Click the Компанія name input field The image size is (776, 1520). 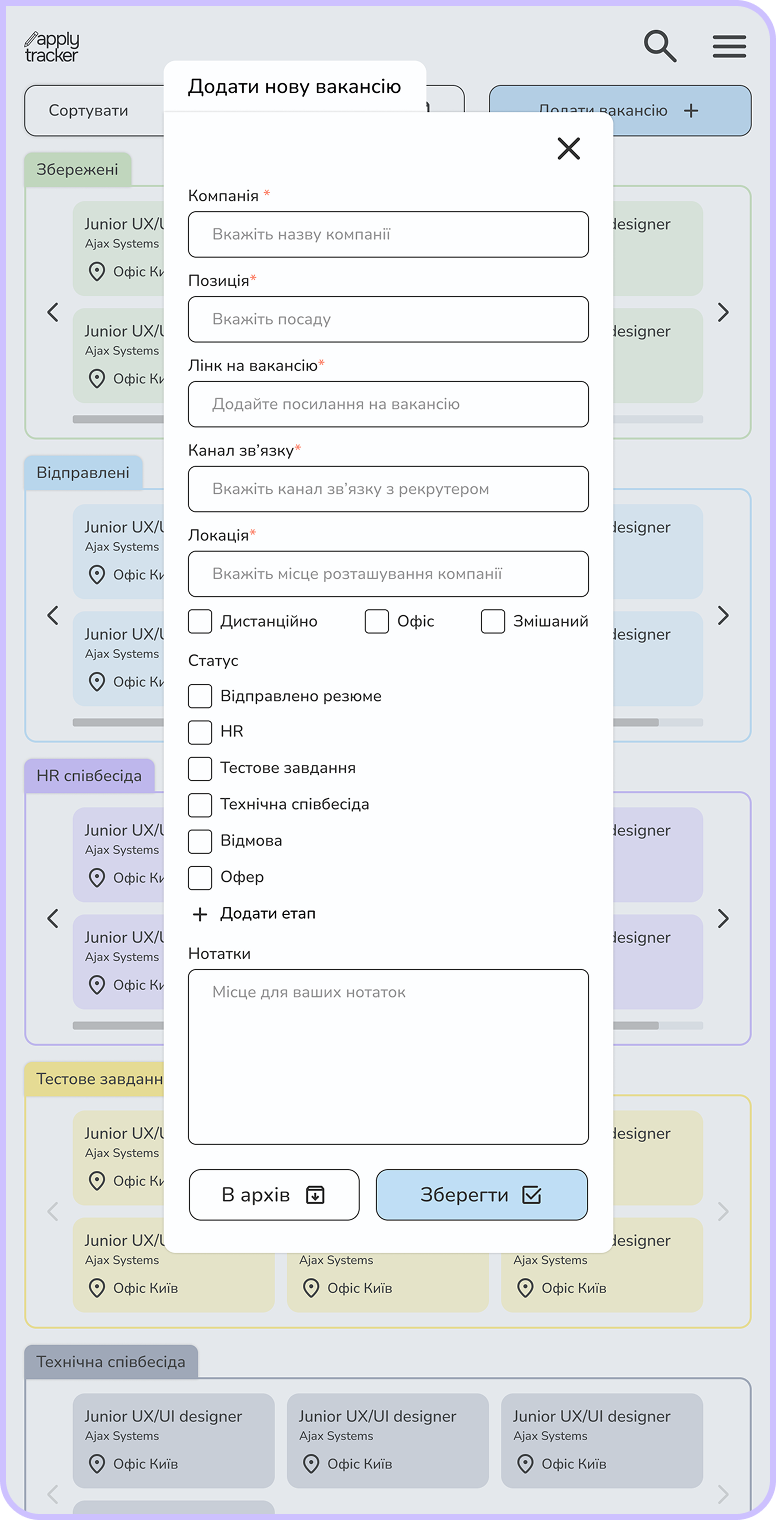tap(388, 234)
